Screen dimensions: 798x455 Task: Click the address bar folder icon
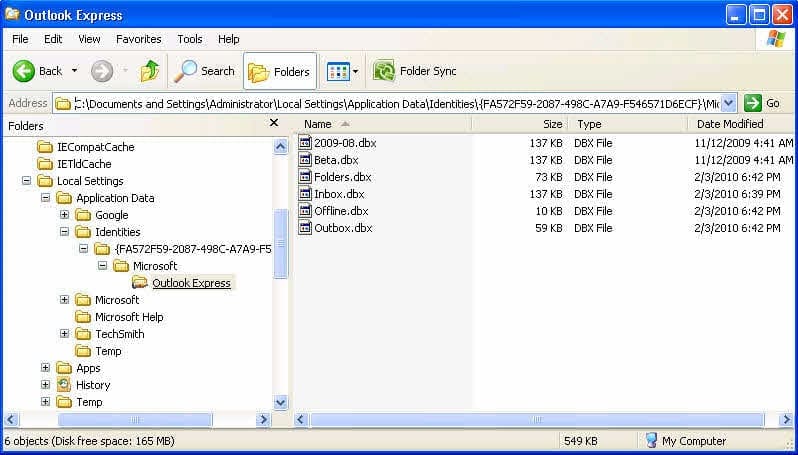coord(63,104)
